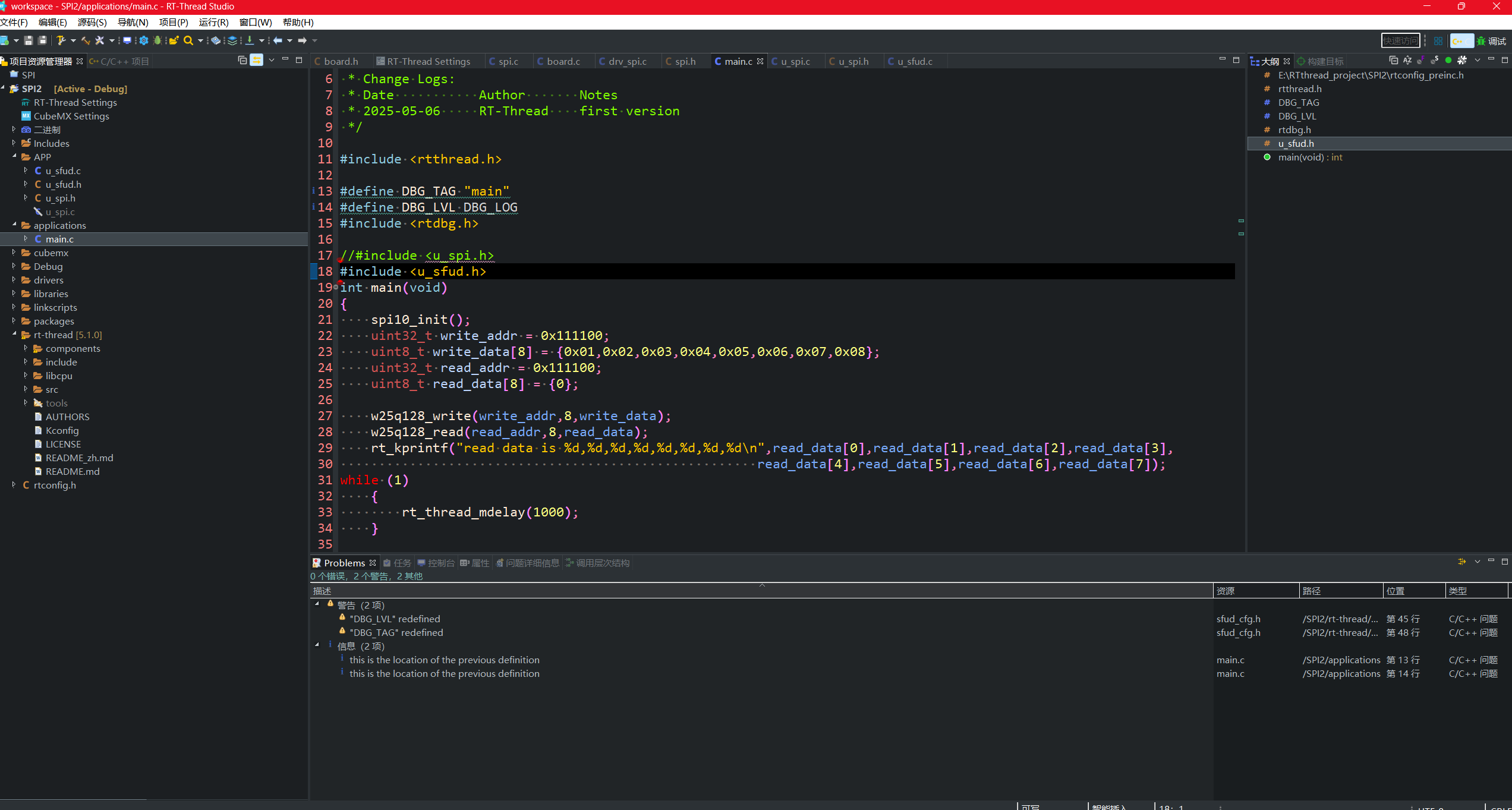Viewport: 1512px width, 810px height.
Task: Click the blue gear settings toolbar icon
Action: pyautogui.click(x=143, y=40)
